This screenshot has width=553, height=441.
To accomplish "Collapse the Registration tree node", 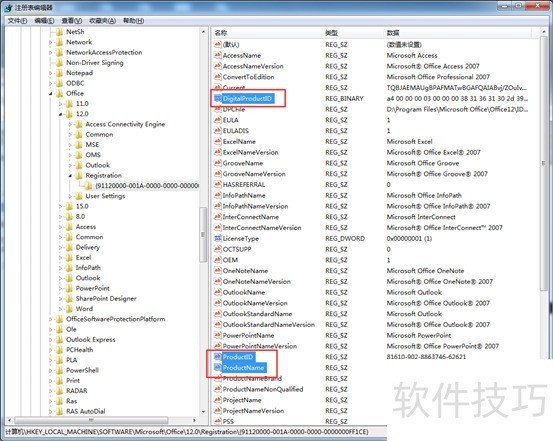I will pyautogui.click(x=70, y=175).
